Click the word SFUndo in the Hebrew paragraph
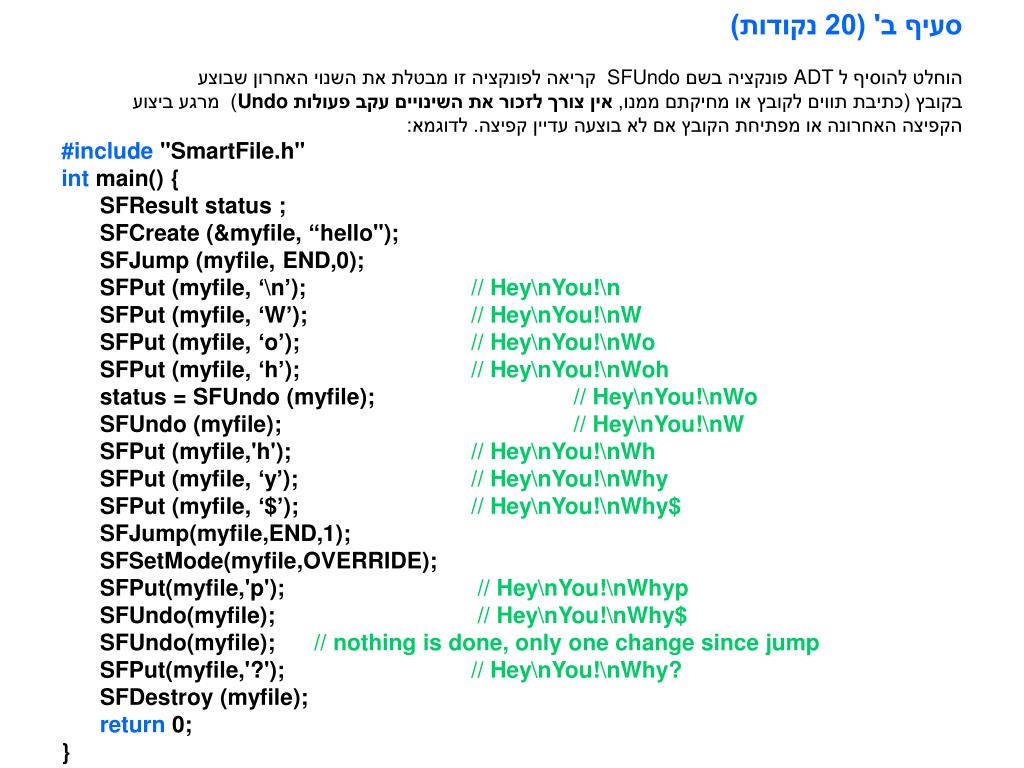Screen dimensions: 1024x768 [x=643, y=78]
